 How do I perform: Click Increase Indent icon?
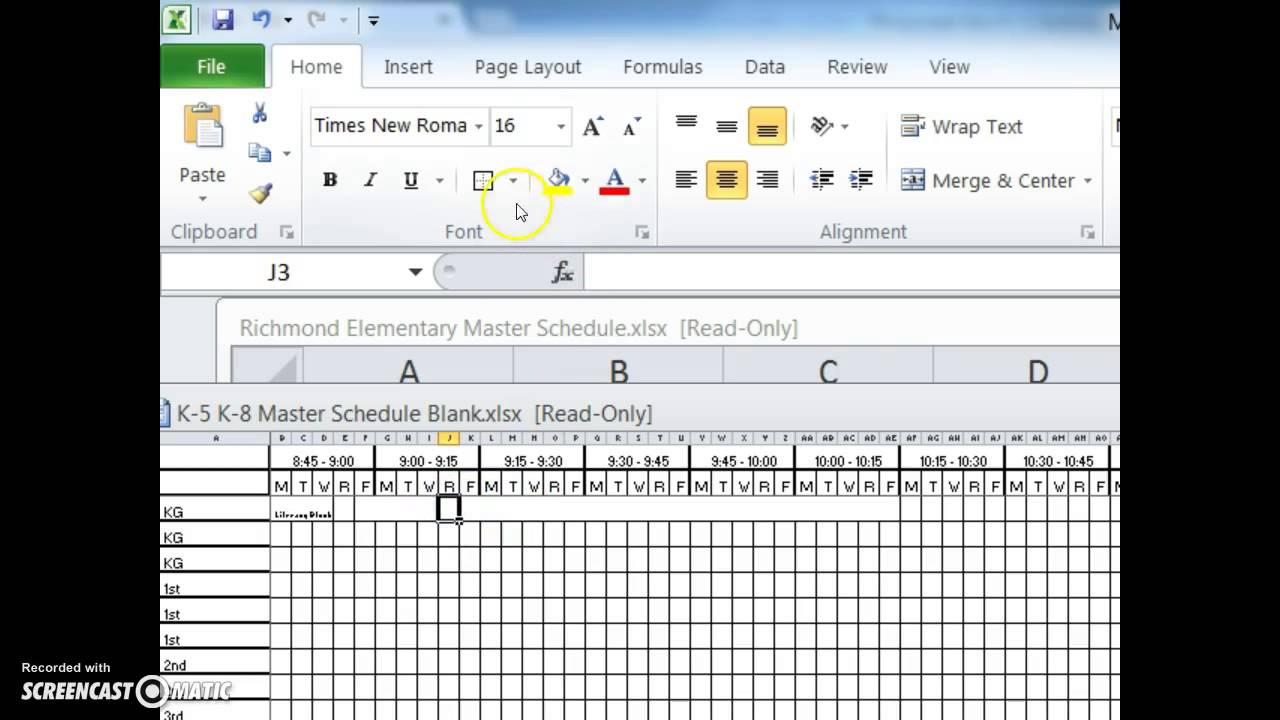[861, 180]
